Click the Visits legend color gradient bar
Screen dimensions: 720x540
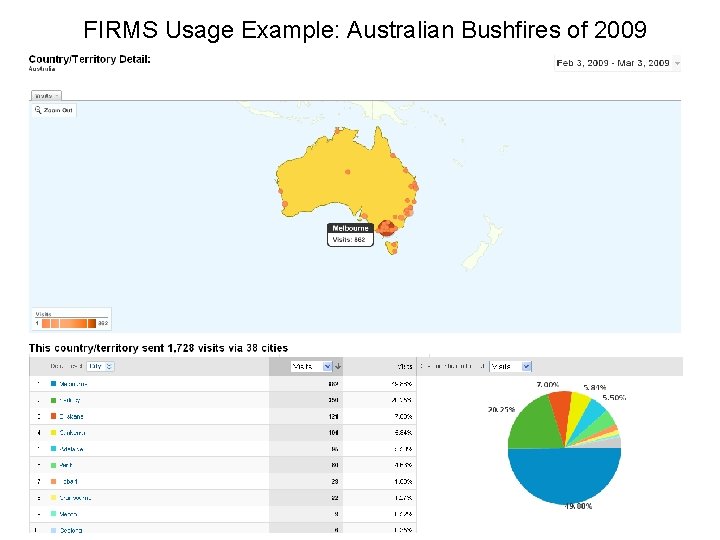pos(69,323)
